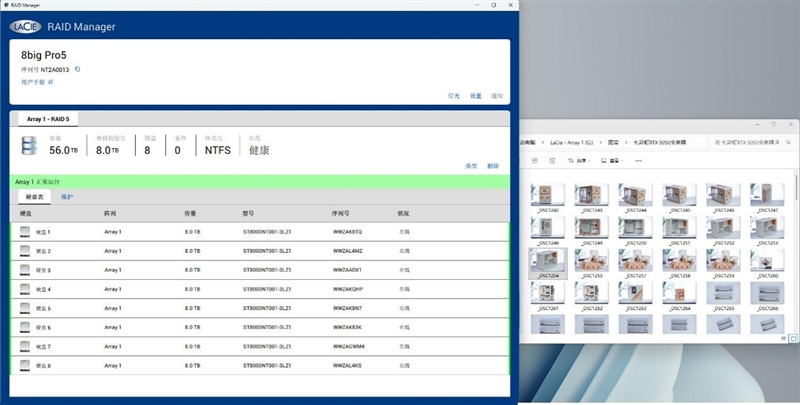The height and width of the screenshot is (405, 800).
Task: Open 设置 in the 8big Pro5 panel
Action: pos(476,96)
